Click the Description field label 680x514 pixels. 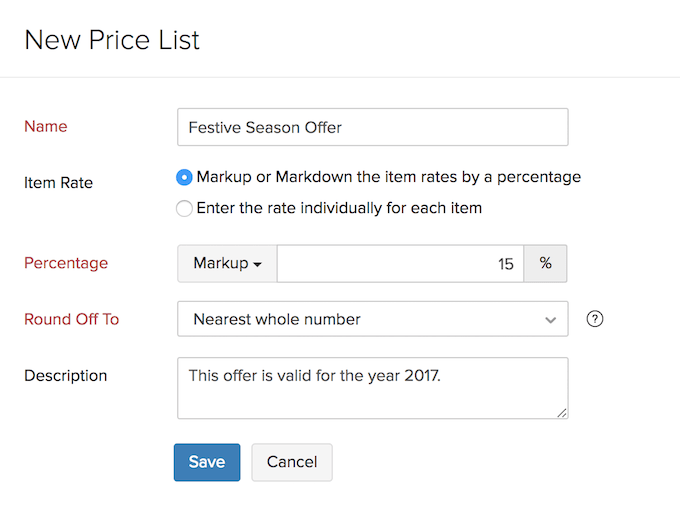pyautogui.click(x=65, y=376)
